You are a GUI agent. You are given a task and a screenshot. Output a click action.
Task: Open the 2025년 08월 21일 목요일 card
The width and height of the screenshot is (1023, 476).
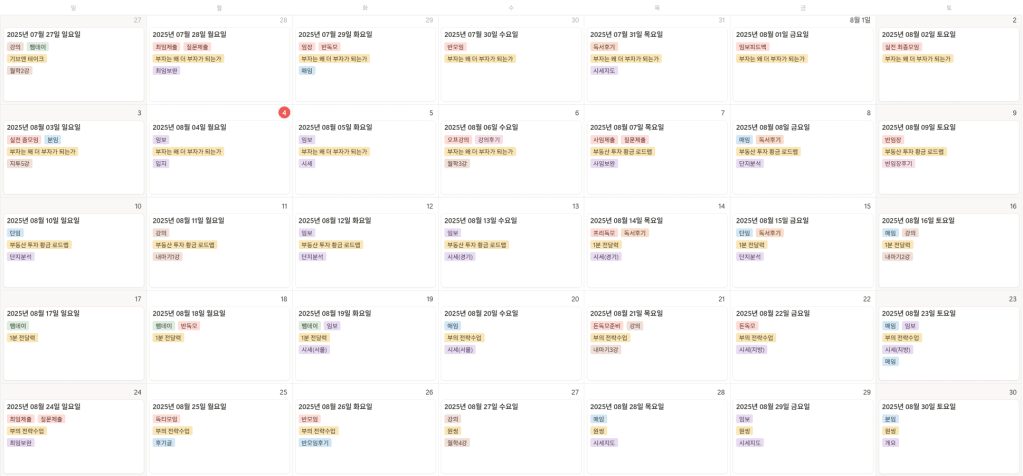657,344
